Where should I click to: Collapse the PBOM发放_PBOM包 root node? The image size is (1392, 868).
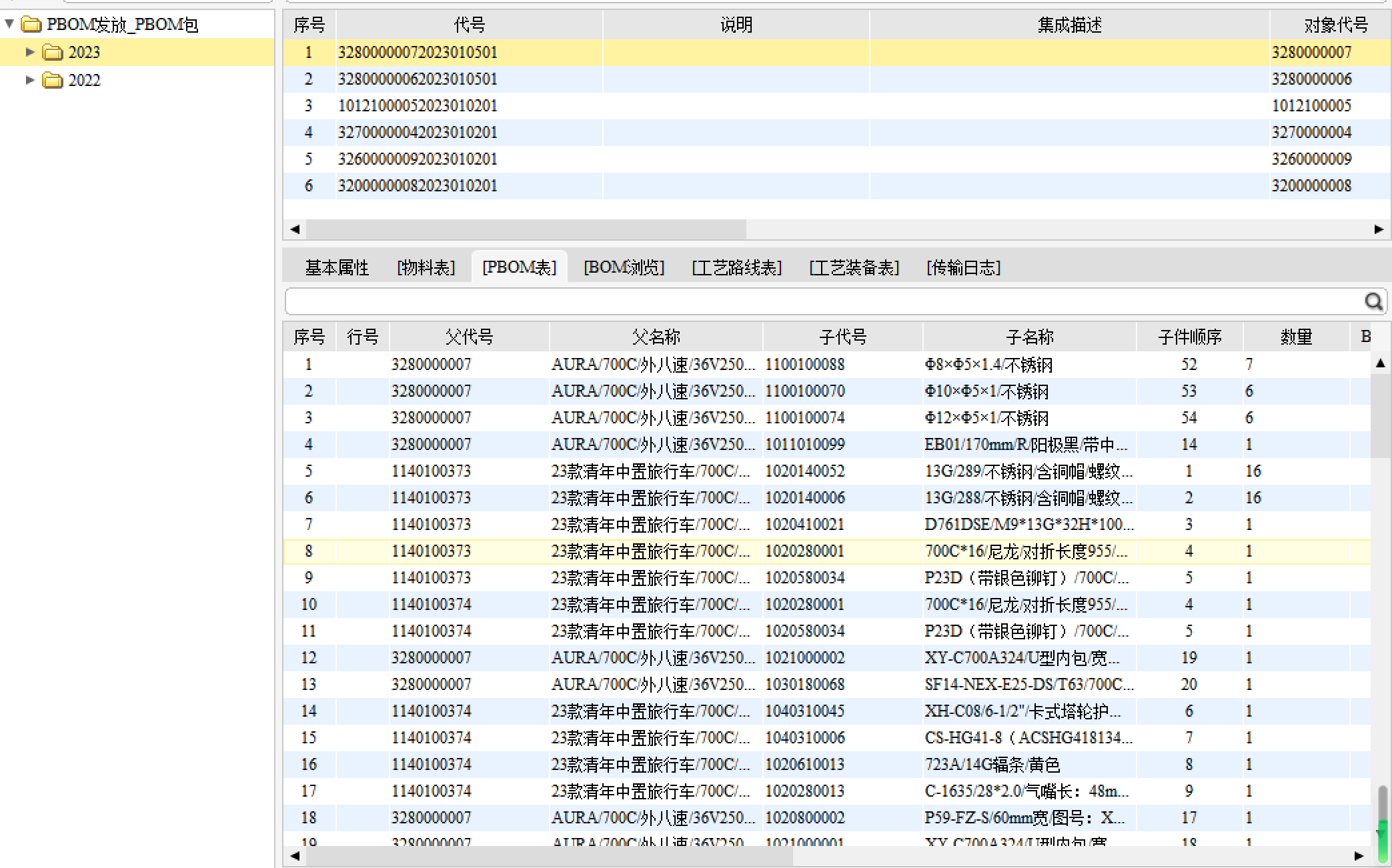tap(9, 24)
